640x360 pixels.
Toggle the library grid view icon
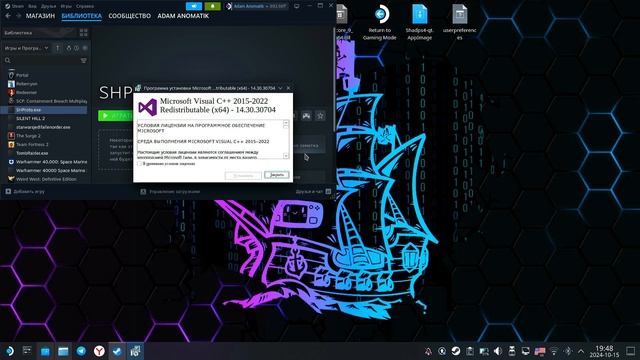pos(83,33)
